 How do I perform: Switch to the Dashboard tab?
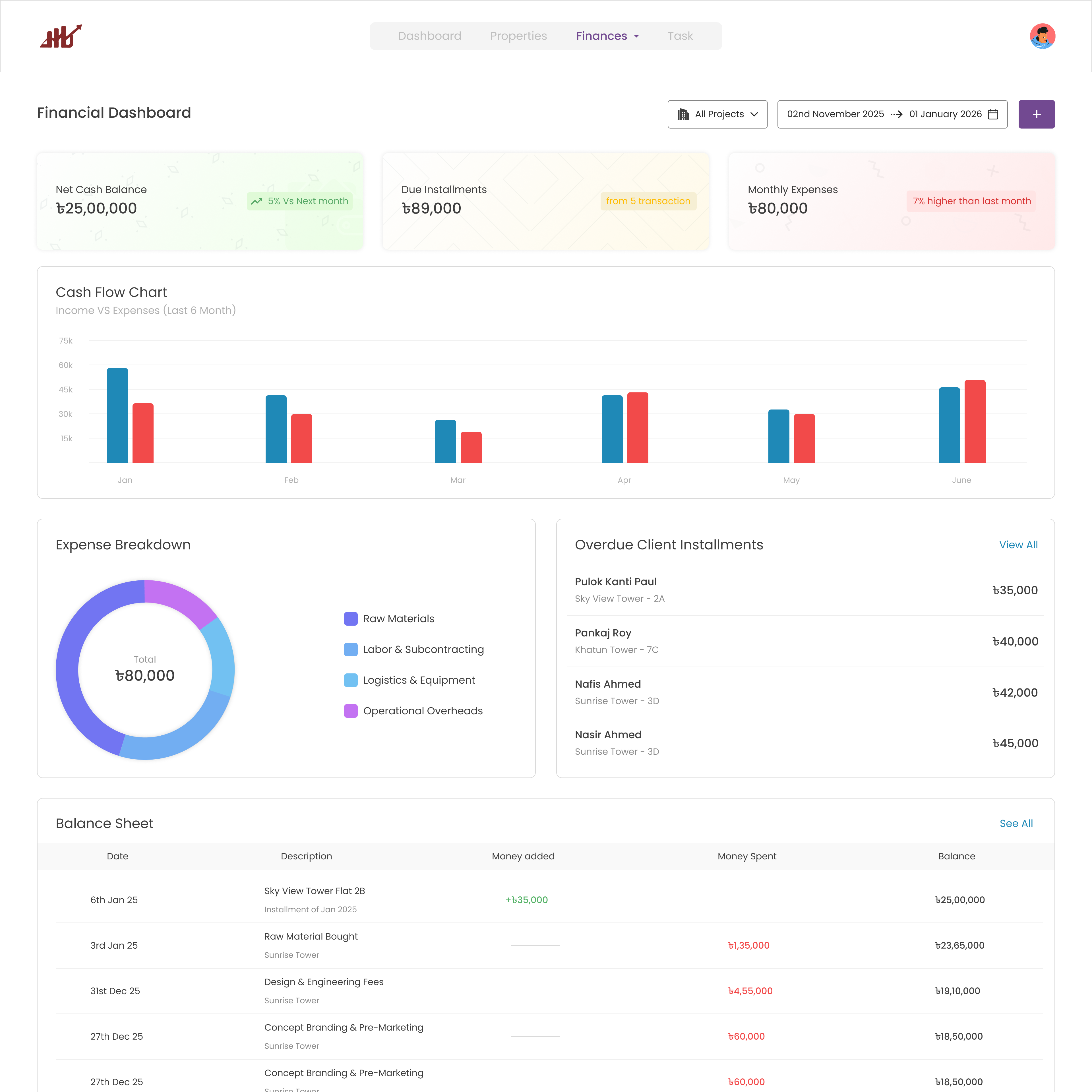click(430, 36)
